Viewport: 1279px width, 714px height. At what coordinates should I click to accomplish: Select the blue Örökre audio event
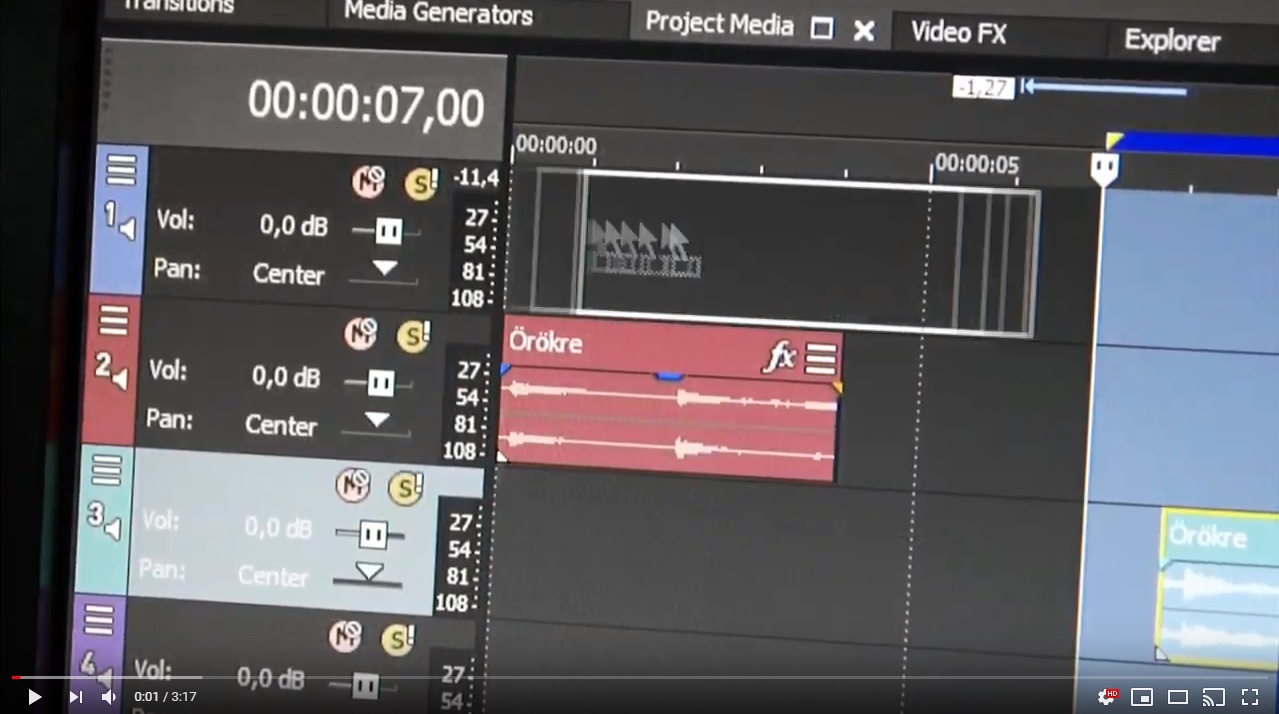[x=1218, y=587]
